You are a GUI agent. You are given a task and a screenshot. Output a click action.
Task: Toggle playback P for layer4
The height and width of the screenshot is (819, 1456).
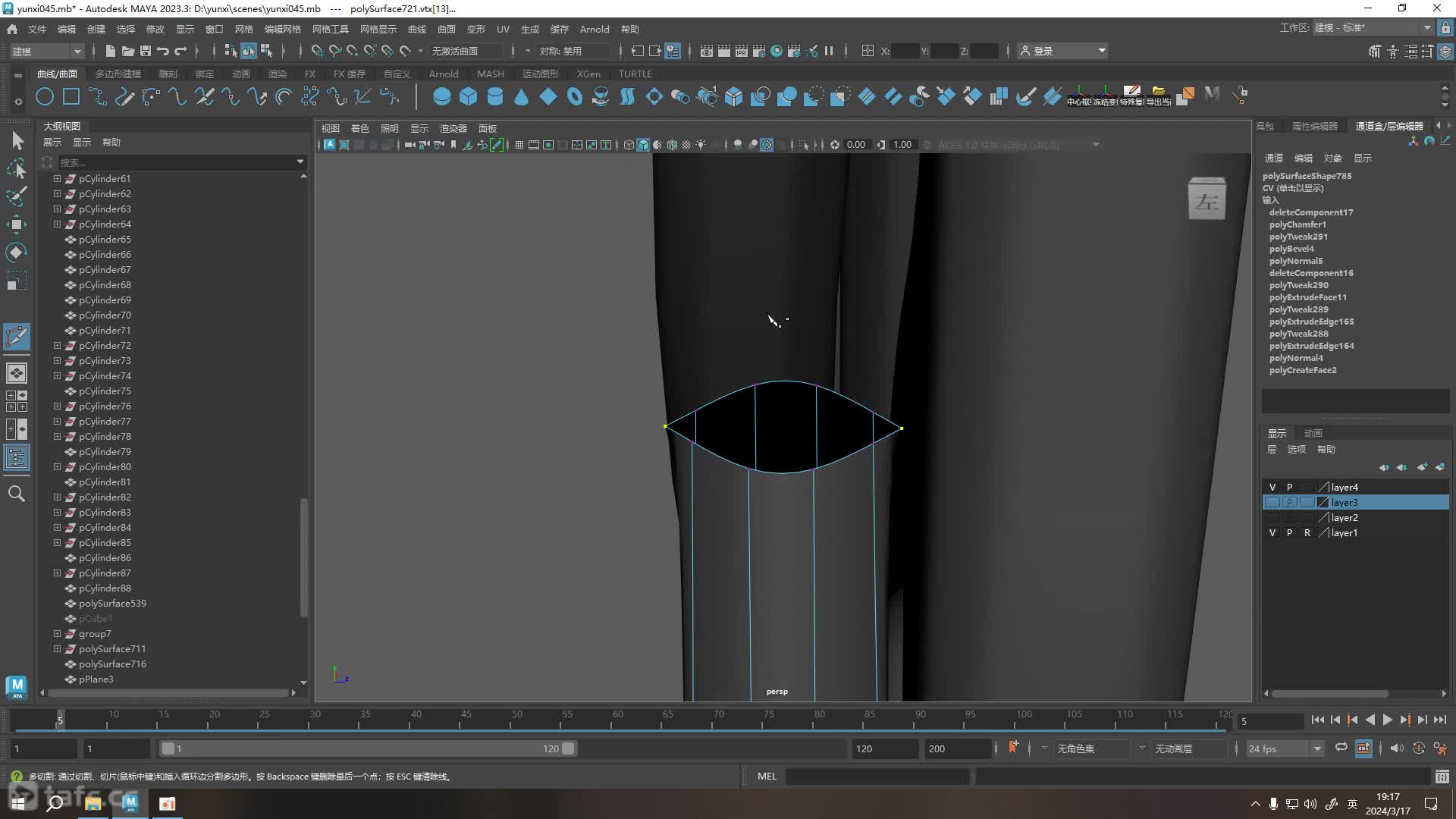(x=1289, y=487)
